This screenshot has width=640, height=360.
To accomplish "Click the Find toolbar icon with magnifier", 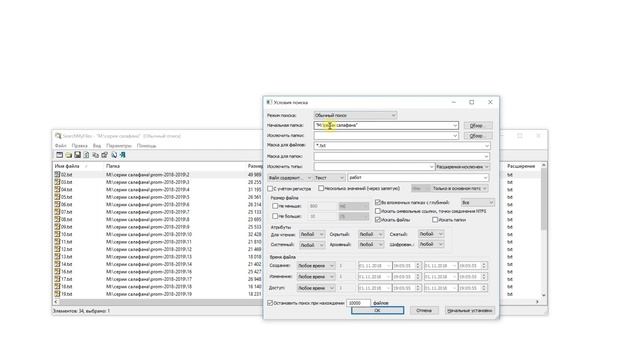I will 114,155.
